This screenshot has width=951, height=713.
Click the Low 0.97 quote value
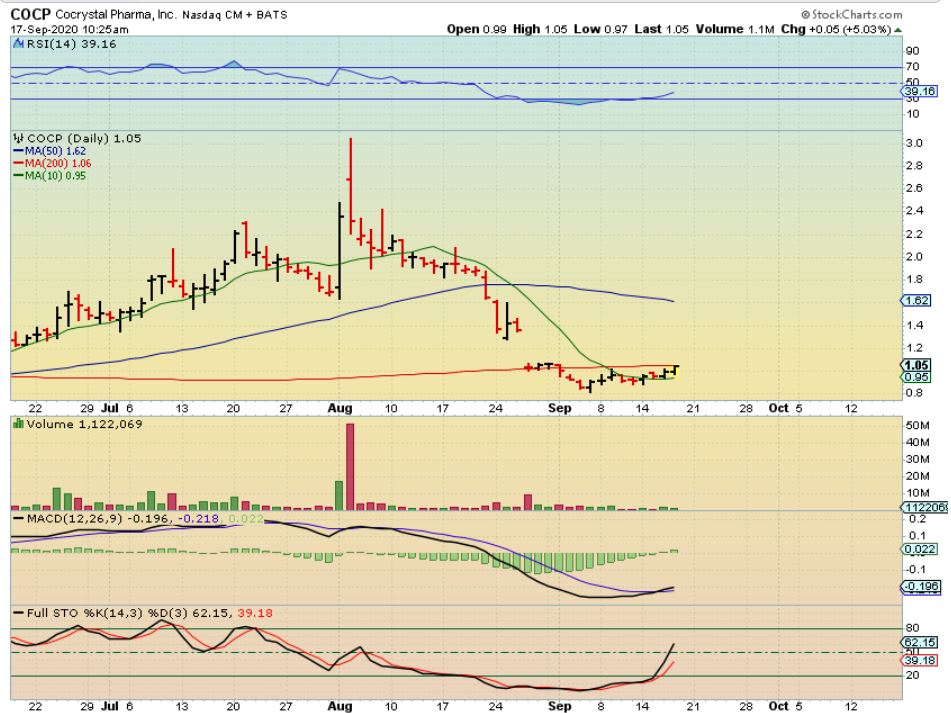click(600, 29)
